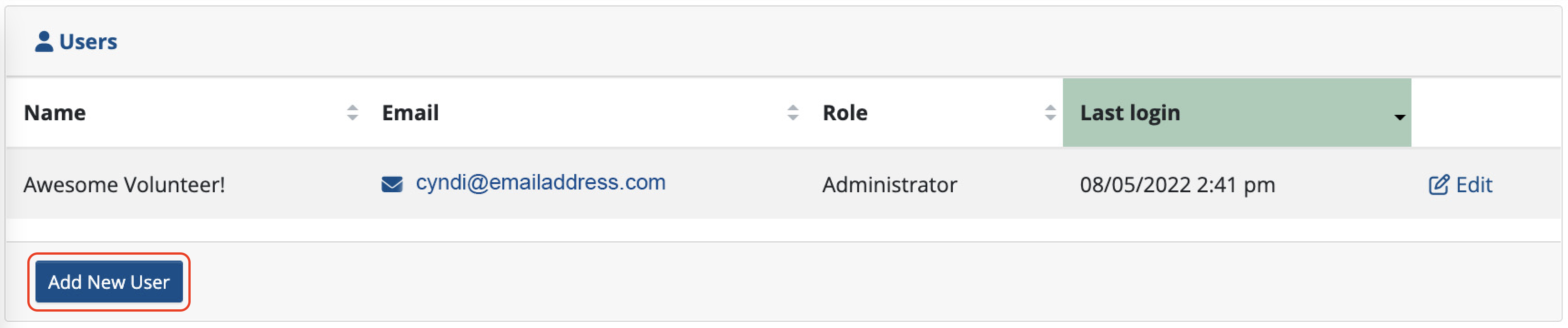Click the Role column header text

click(845, 113)
